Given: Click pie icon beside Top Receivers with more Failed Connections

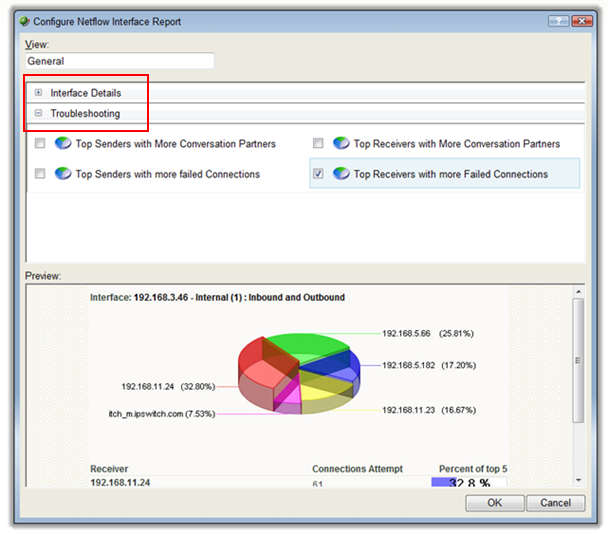Looking at the screenshot, I should [x=341, y=174].
